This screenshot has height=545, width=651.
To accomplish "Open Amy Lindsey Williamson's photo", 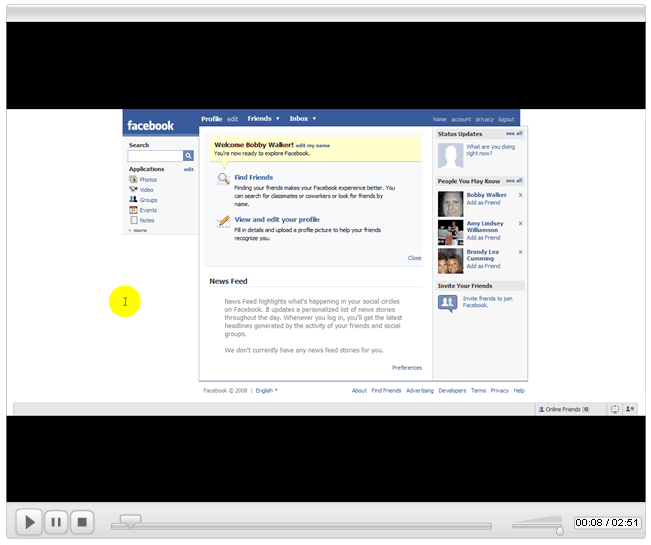I will [x=450, y=232].
